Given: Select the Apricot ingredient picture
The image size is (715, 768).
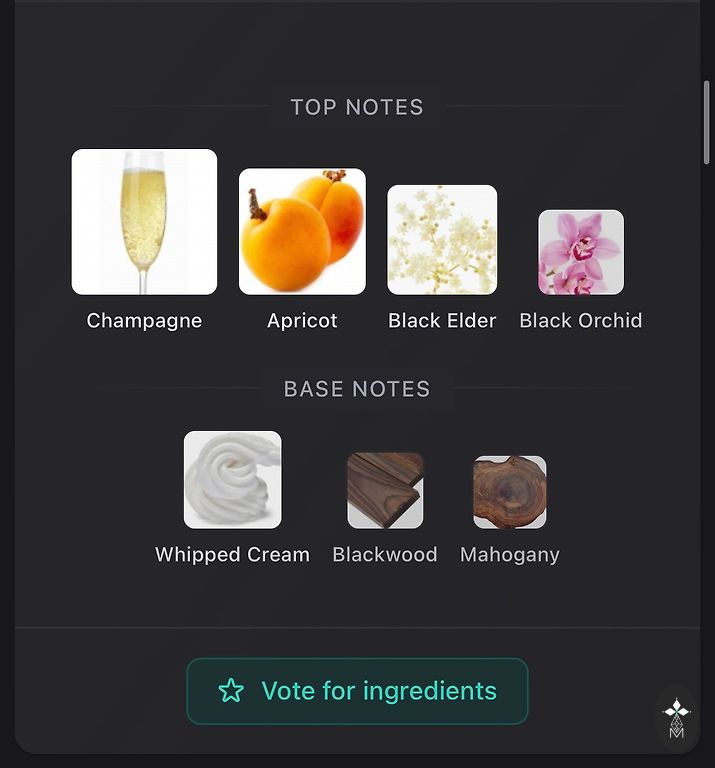Looking at the screenshot, I should [302, 232].
